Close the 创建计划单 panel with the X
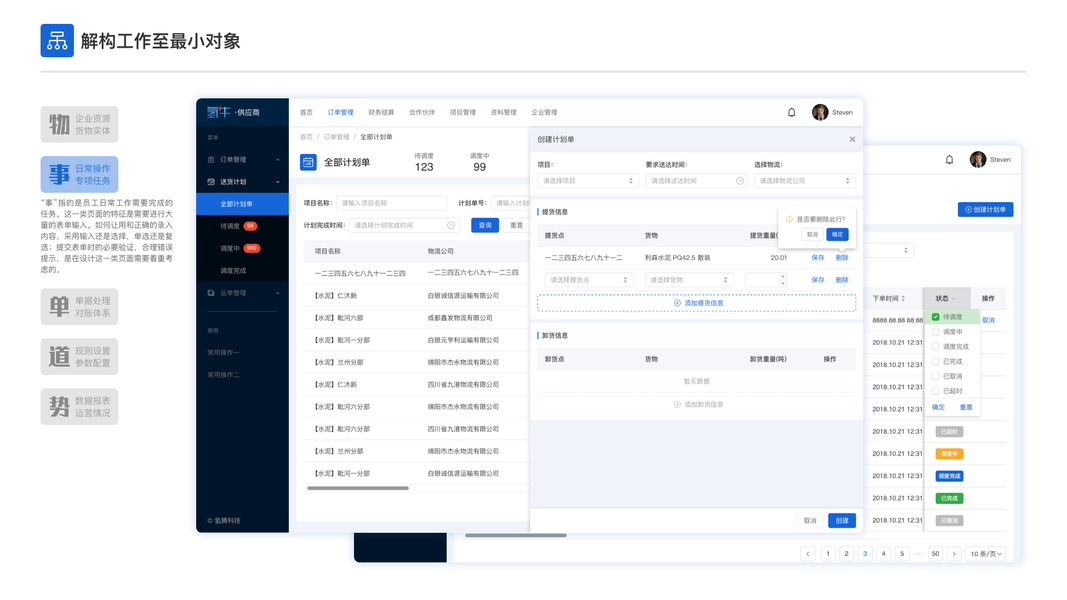 tap(852, 139)
